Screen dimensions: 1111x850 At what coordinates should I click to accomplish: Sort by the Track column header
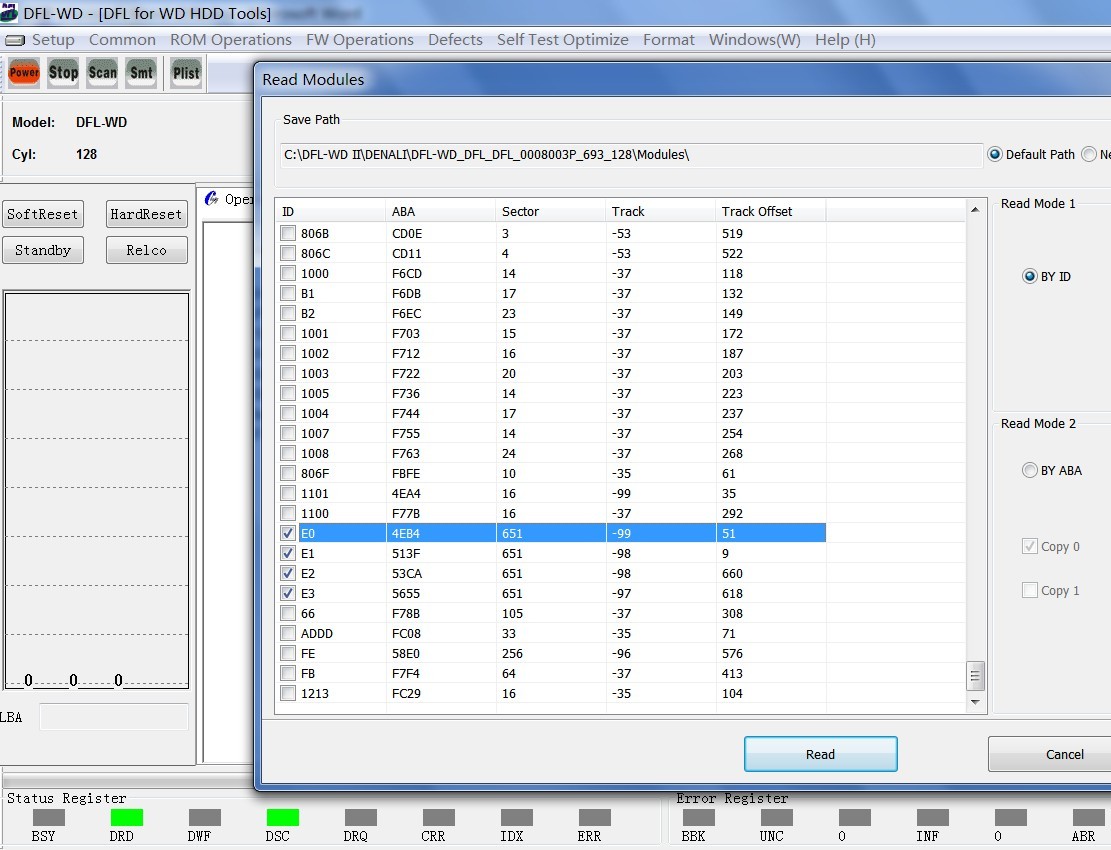pyautogui.click(x=660, y=211)
